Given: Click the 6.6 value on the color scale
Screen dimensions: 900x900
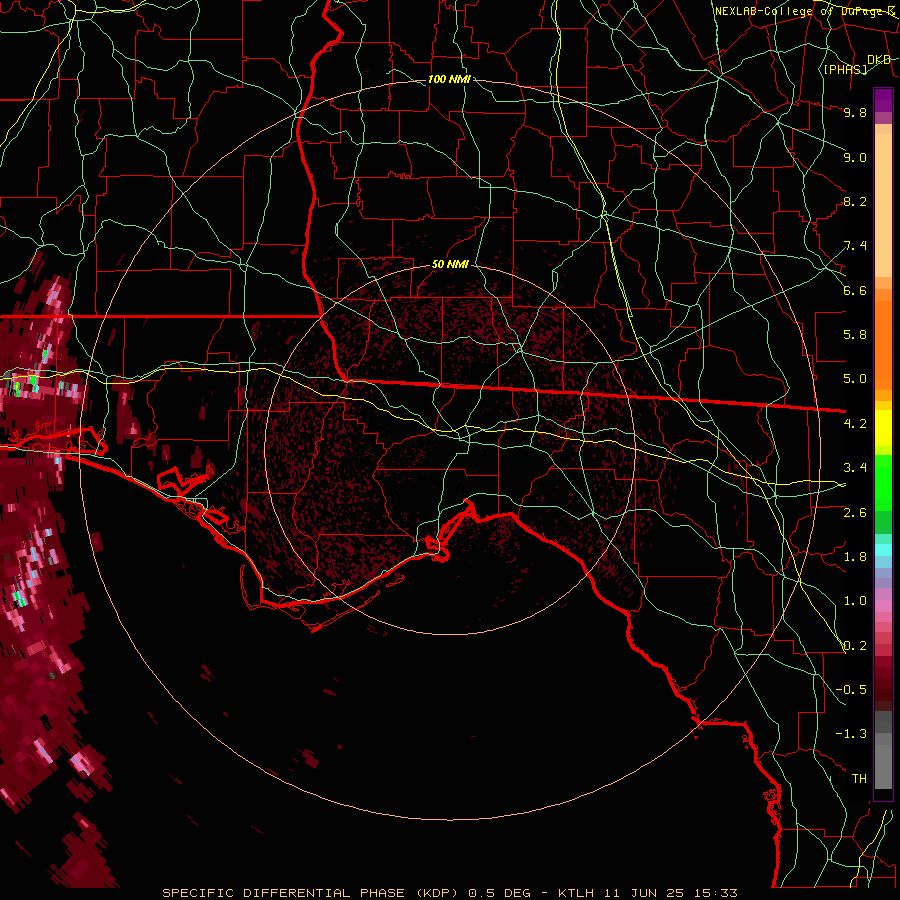Looking at the screenshot, I should (x=855, y=290).
